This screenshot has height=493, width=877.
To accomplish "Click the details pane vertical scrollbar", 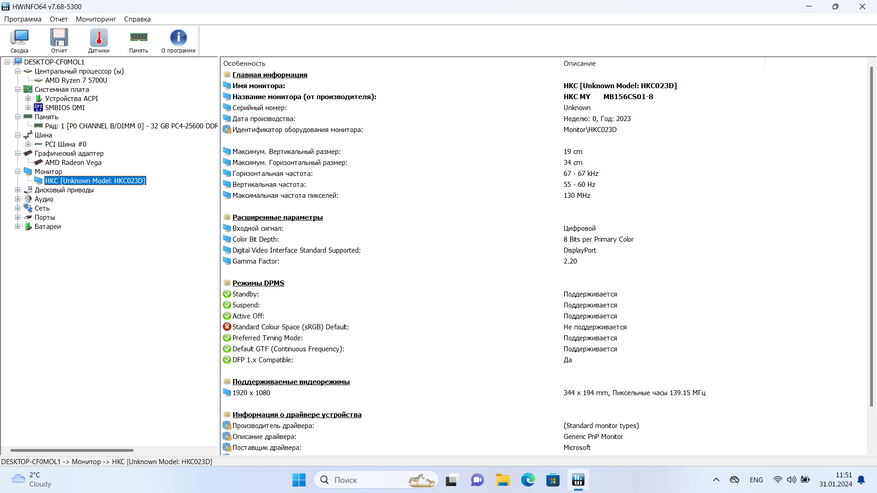I will pyautogui.click(x=871, y=235).
